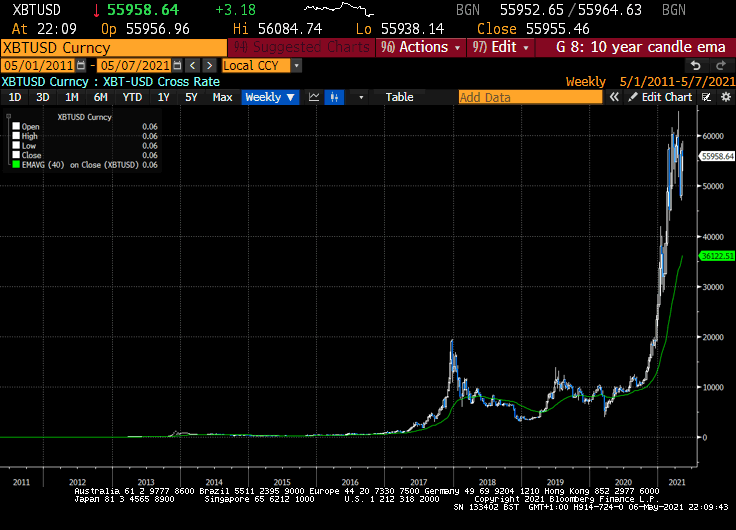Click the redo arrow icon
Viewport: 736px width, 530px height.
coord(720,65)
